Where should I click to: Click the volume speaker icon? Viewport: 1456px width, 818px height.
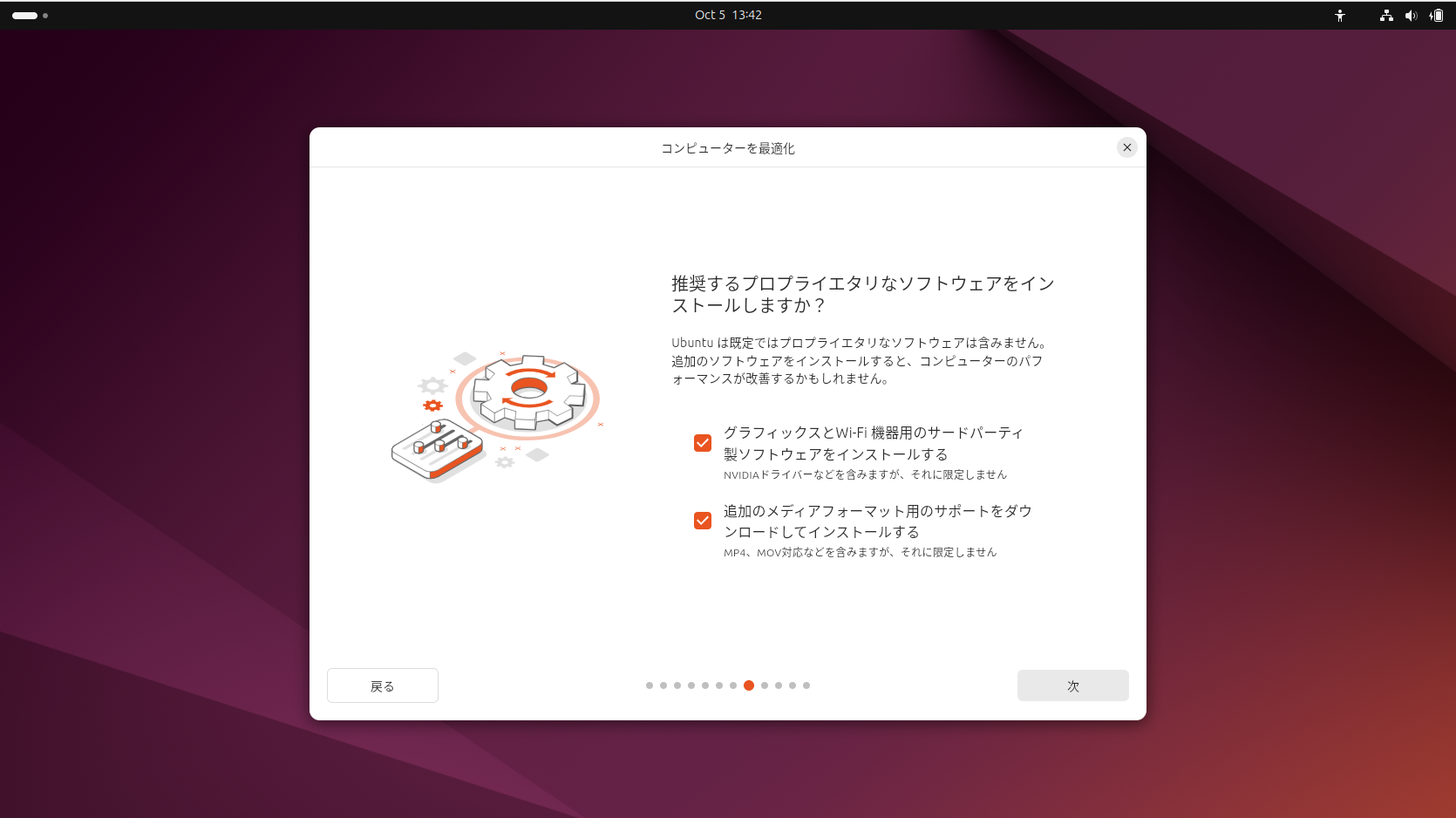point(1411,15)
